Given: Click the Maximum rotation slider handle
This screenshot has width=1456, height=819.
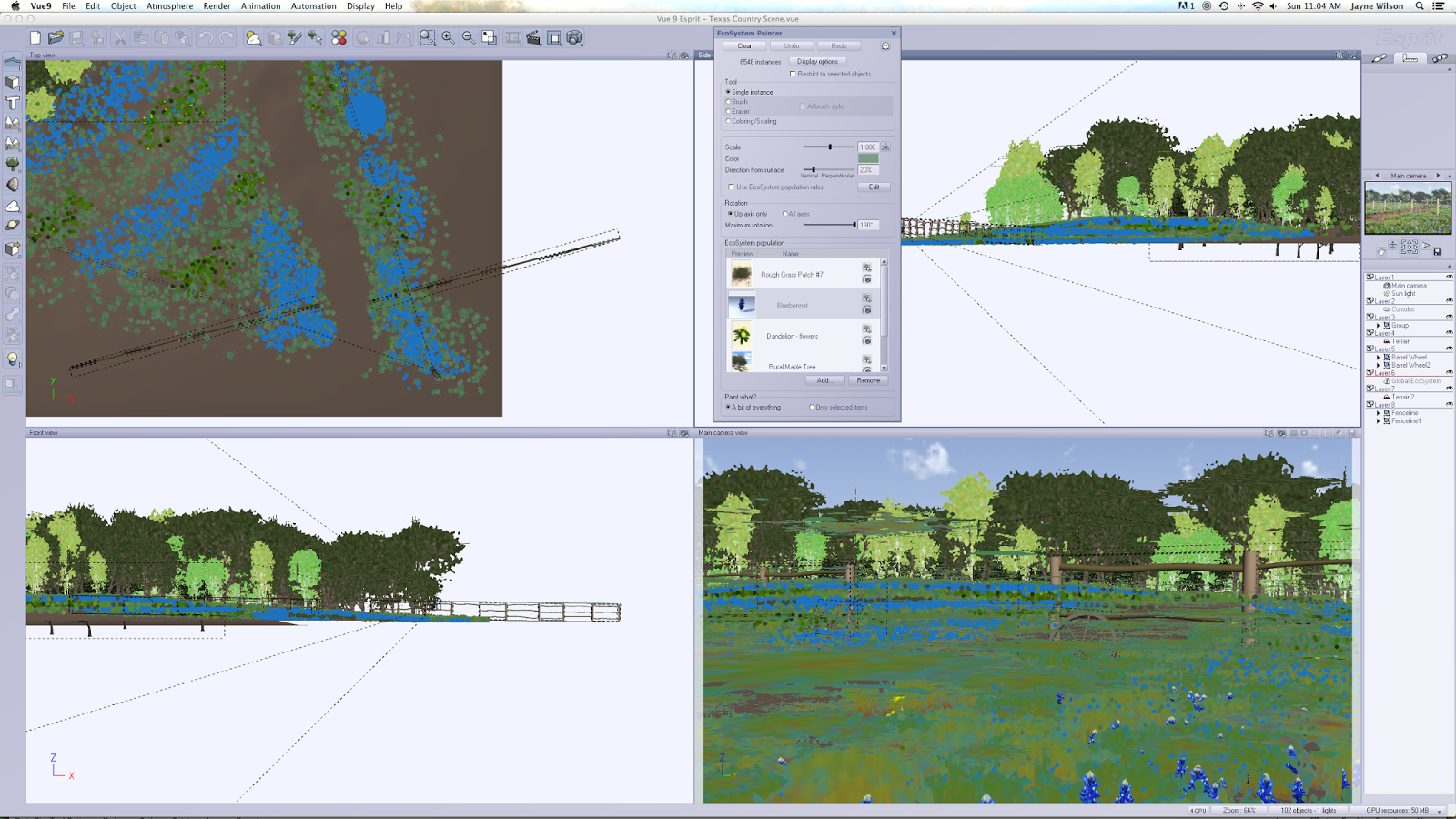Looking at the screenshot, I should point(854,225).
